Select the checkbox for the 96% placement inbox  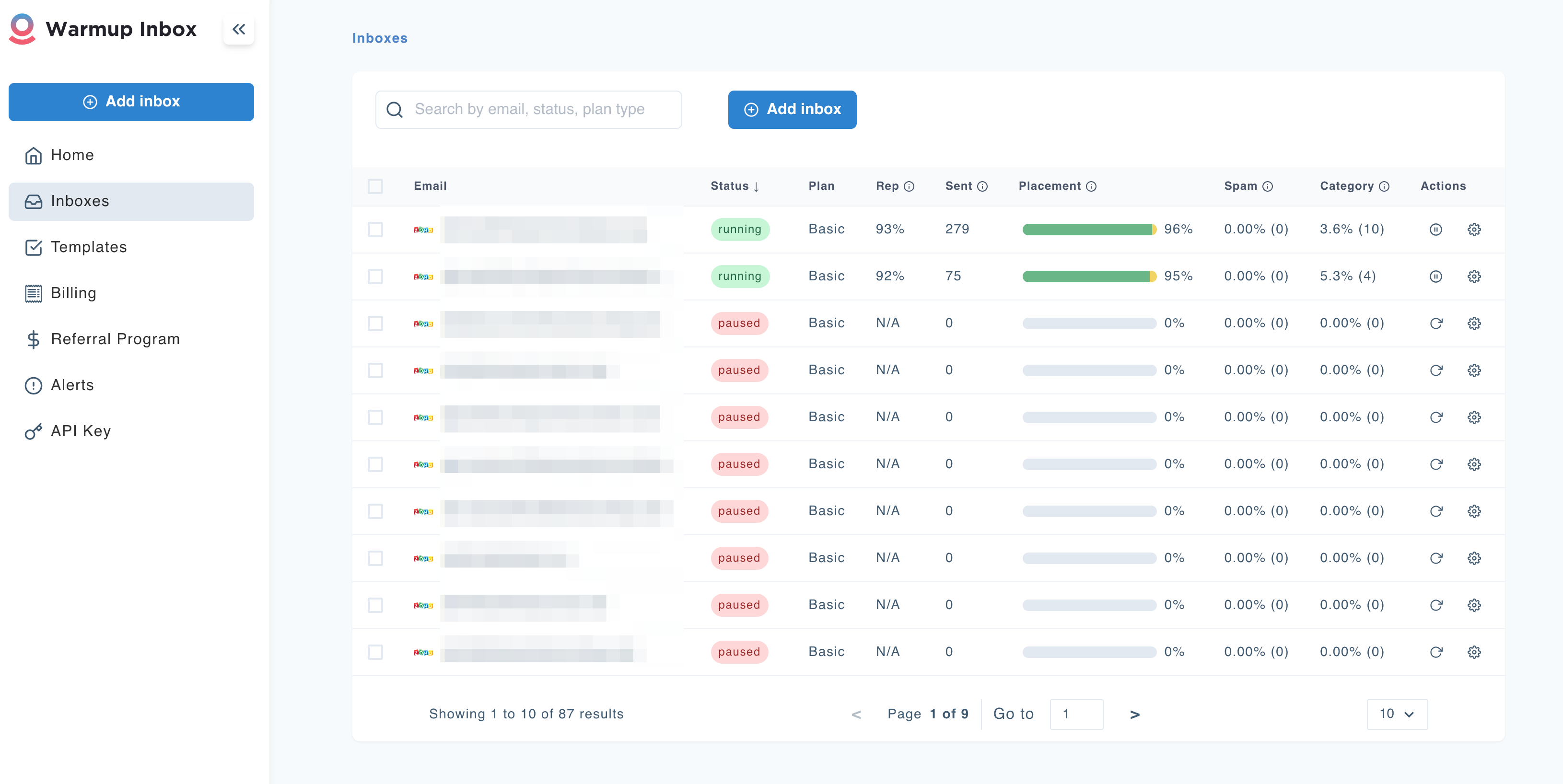pyautogui.click(x=375, y=229)
